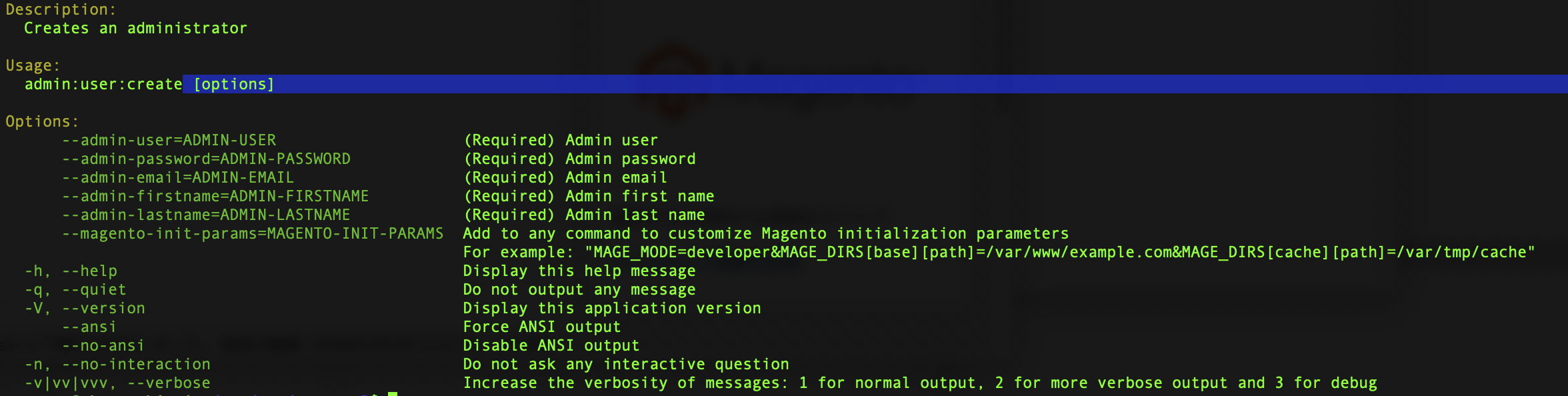Click the -n, --no-interaction option
Image resolution: width=1568 pixels, height=396 pixels.
[x=117, y=365]
